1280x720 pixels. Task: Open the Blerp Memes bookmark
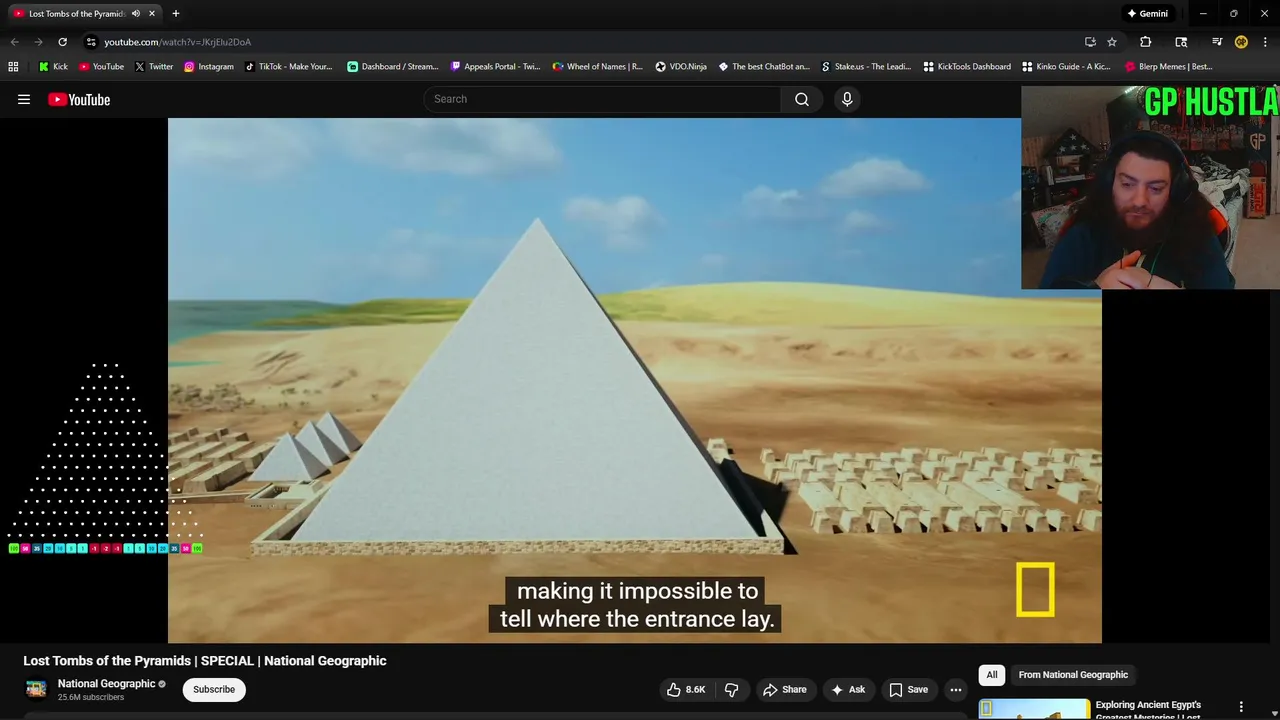[1168, 67]
